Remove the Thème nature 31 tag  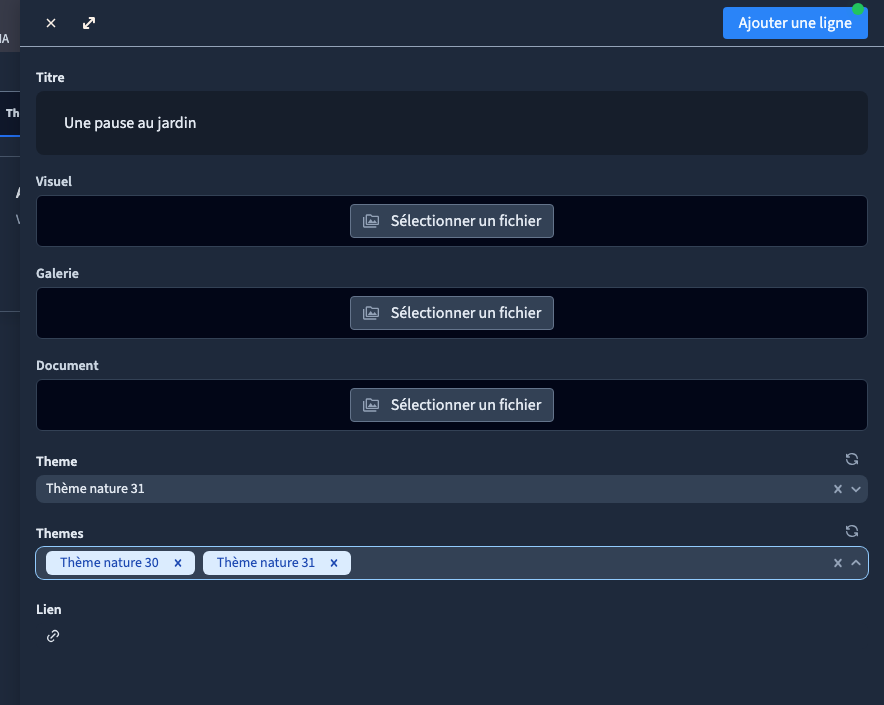point(334,563)
